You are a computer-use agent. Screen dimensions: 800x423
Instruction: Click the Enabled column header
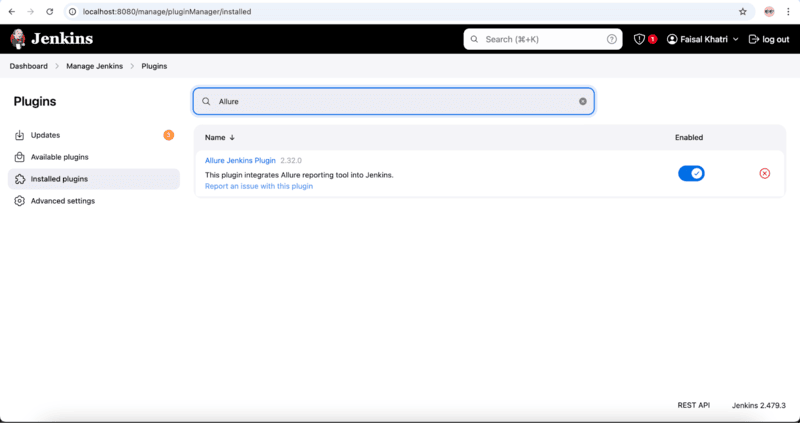pyautogui.click(x=689, y=138)
